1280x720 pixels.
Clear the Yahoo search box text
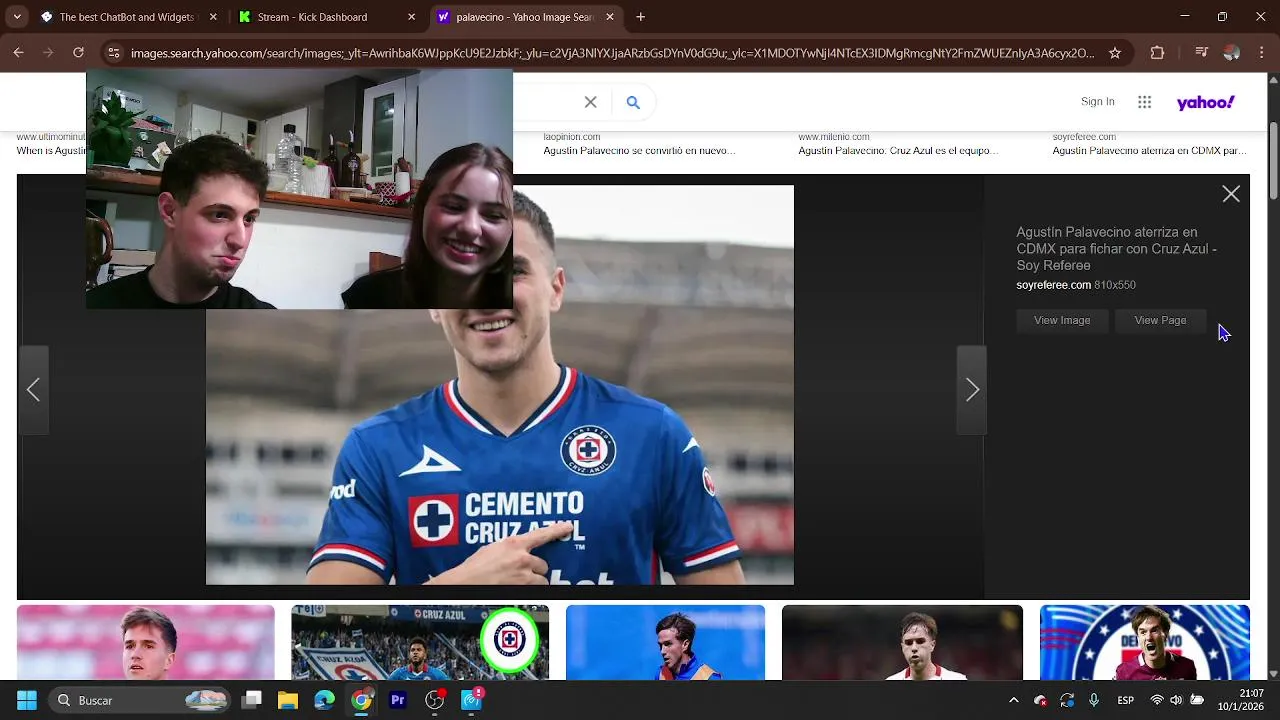tap(590, 102)
